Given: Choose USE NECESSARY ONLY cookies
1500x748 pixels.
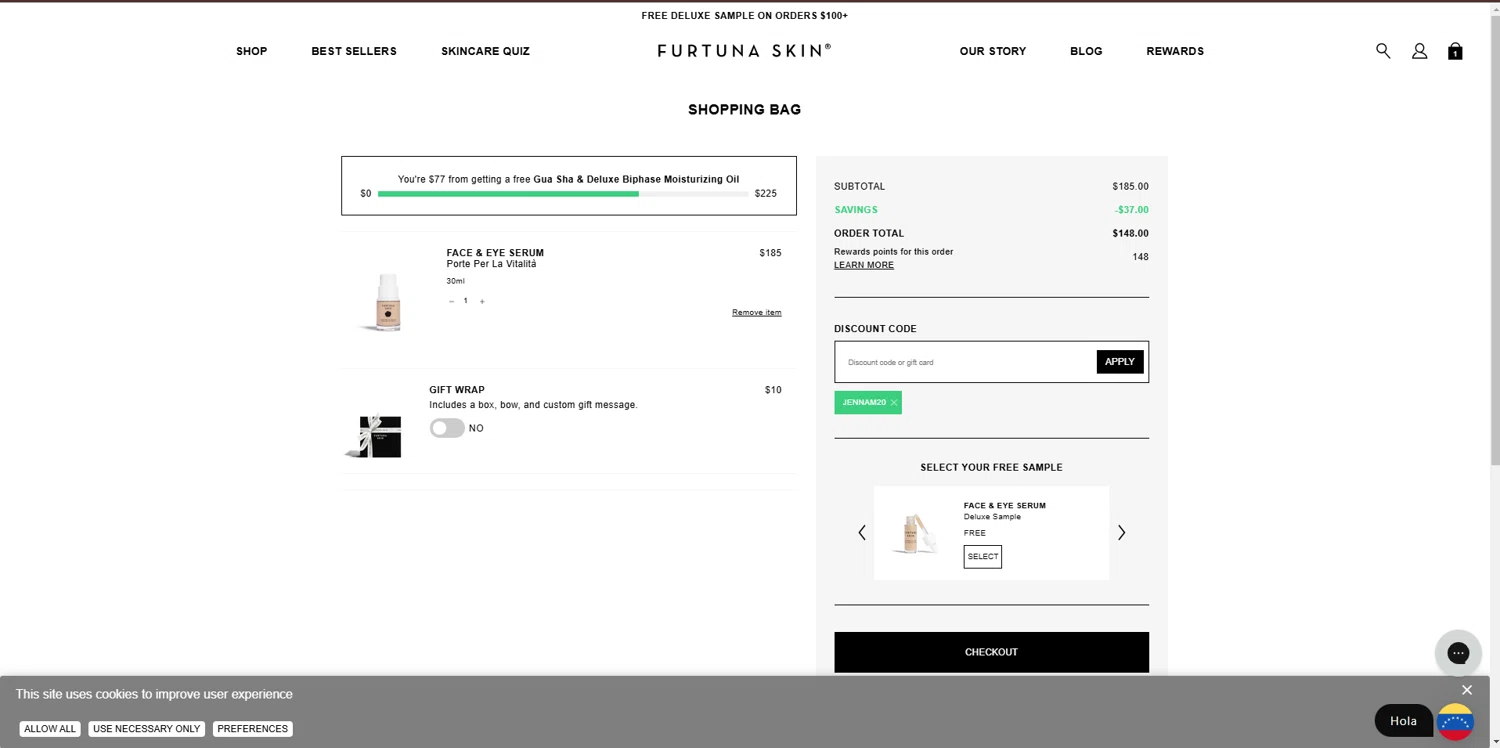Looking at the screenshot, I should pyautogui.click(x=147, y=729).
